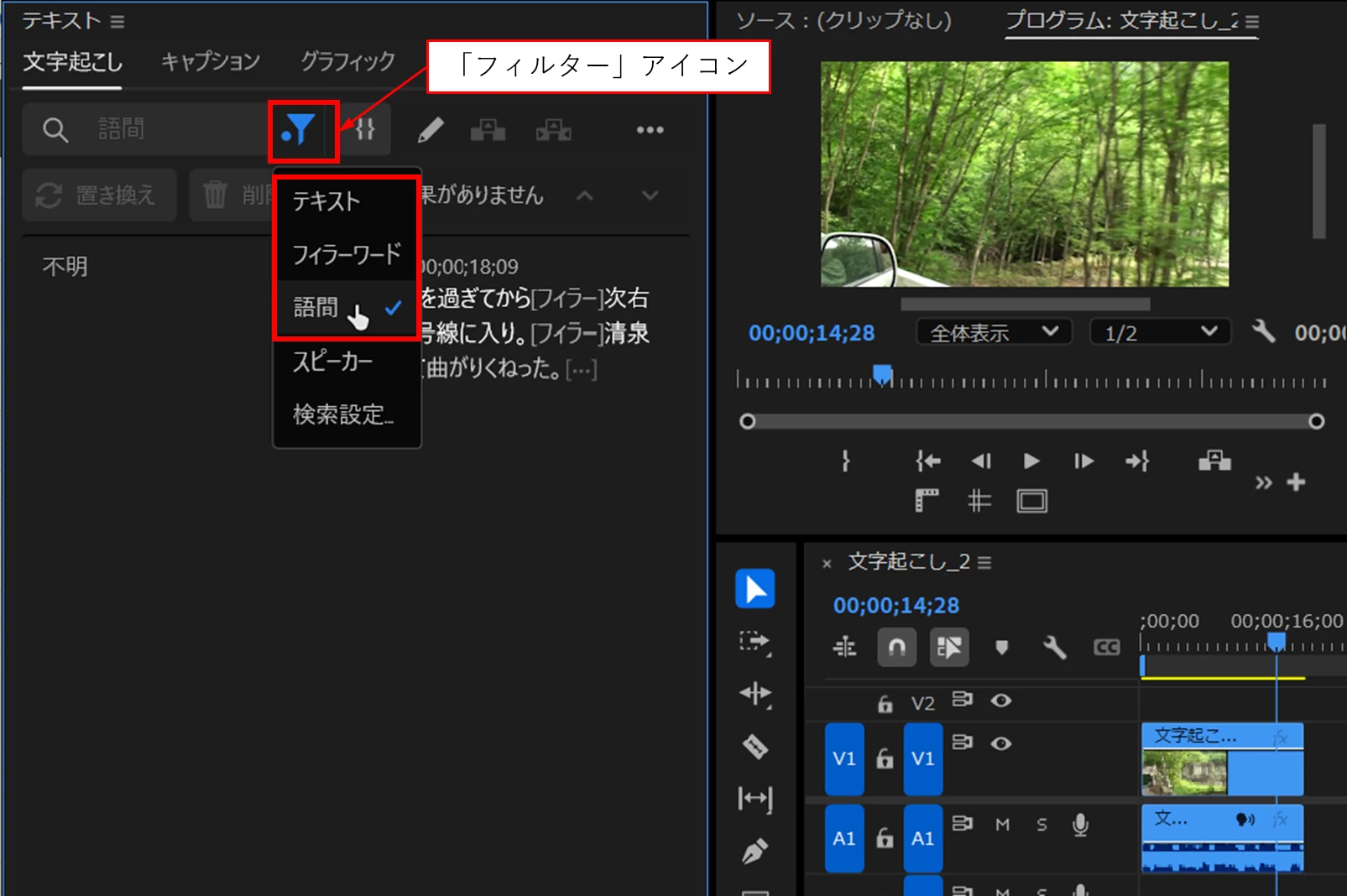The height and width of the screenshot is (896, 1347).
Task: Toggle the rulers icon under transport
Action: [x=927, y=501]
